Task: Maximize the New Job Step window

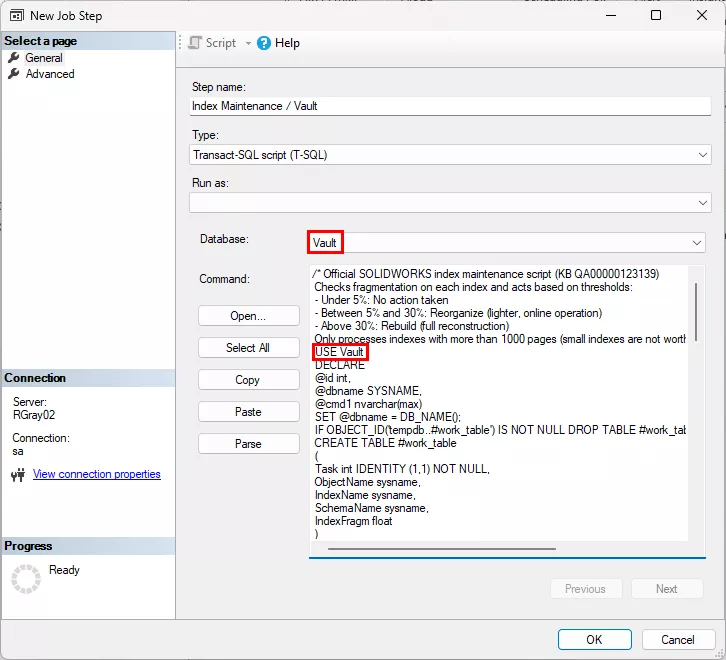Action: pos(656,15)
